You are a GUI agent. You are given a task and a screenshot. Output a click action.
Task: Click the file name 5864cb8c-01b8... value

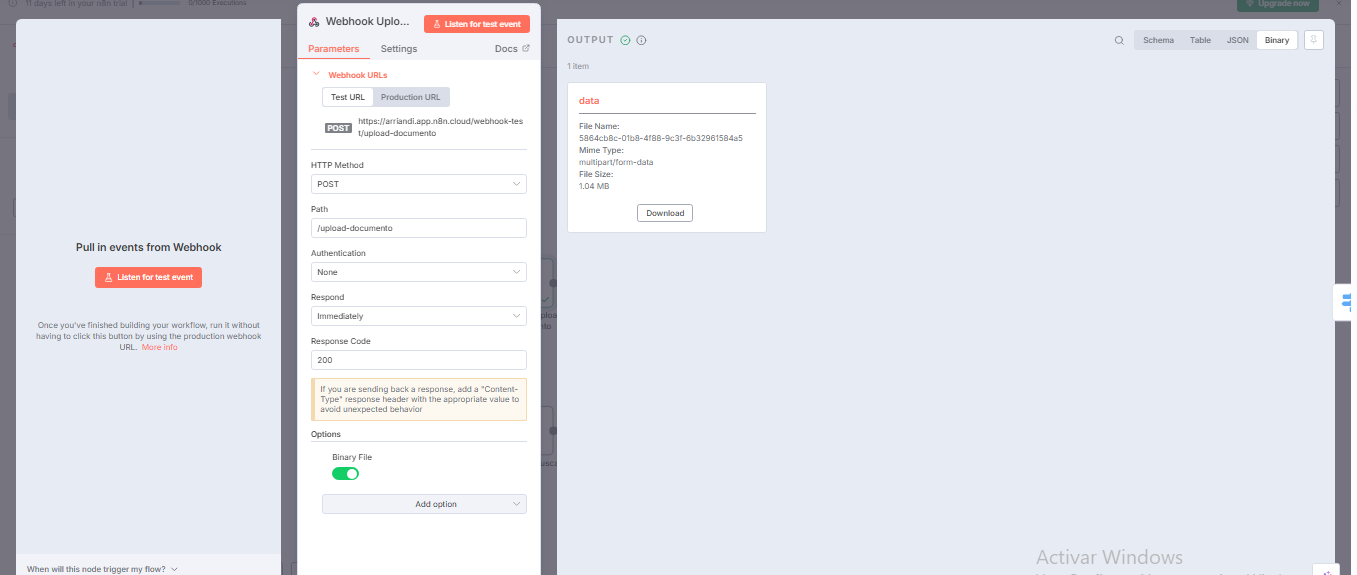(661, 138)
